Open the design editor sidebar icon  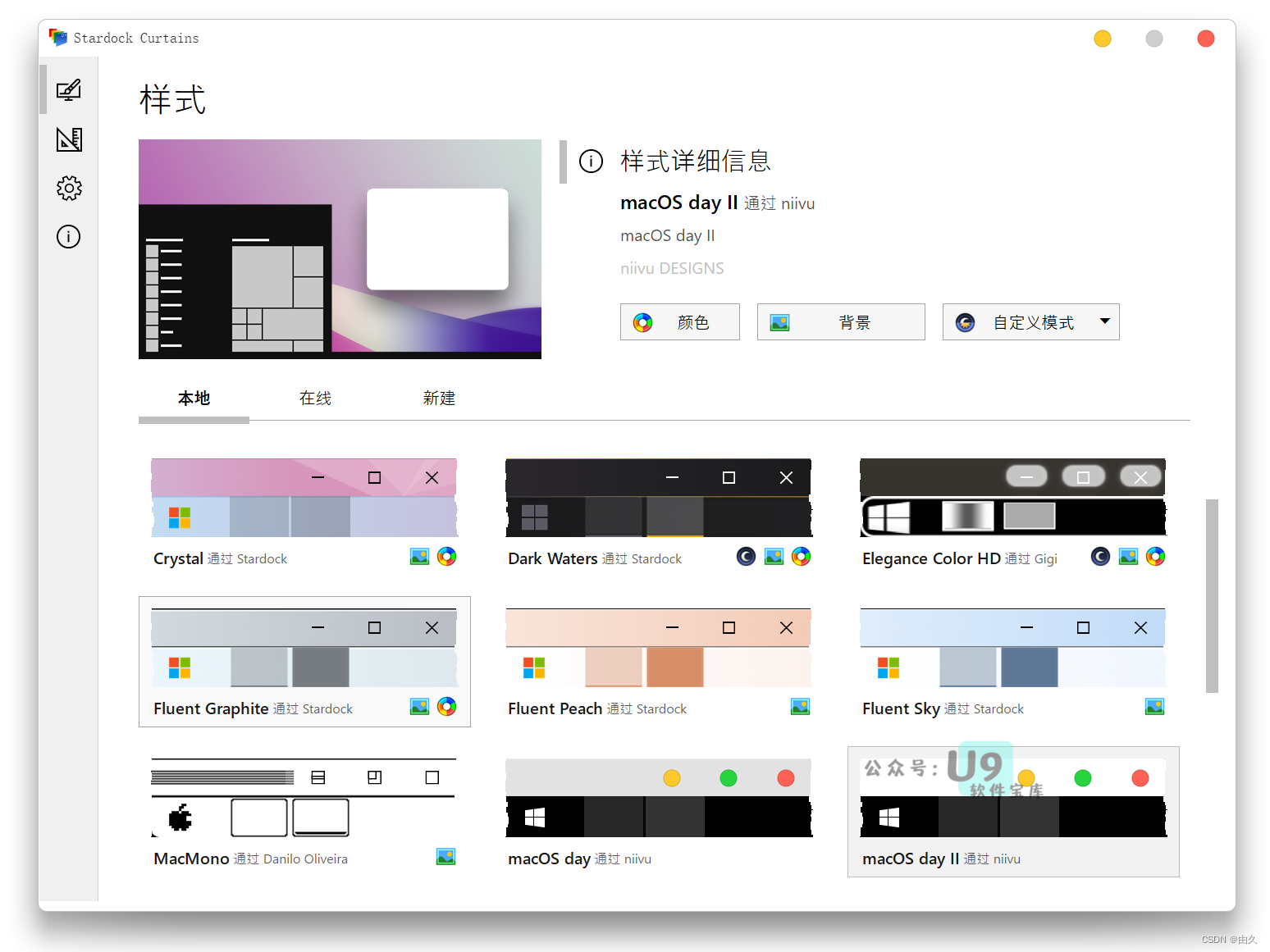69,139
